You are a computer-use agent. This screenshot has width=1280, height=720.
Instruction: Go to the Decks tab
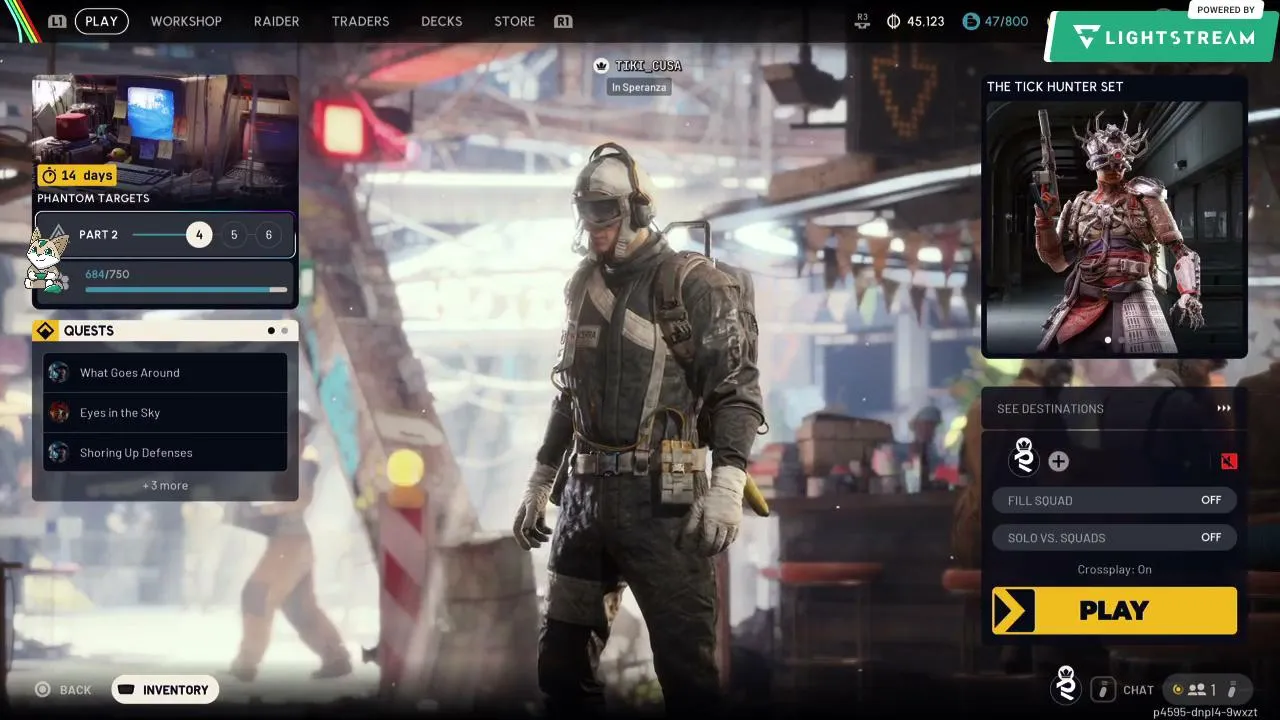(442, 21)
